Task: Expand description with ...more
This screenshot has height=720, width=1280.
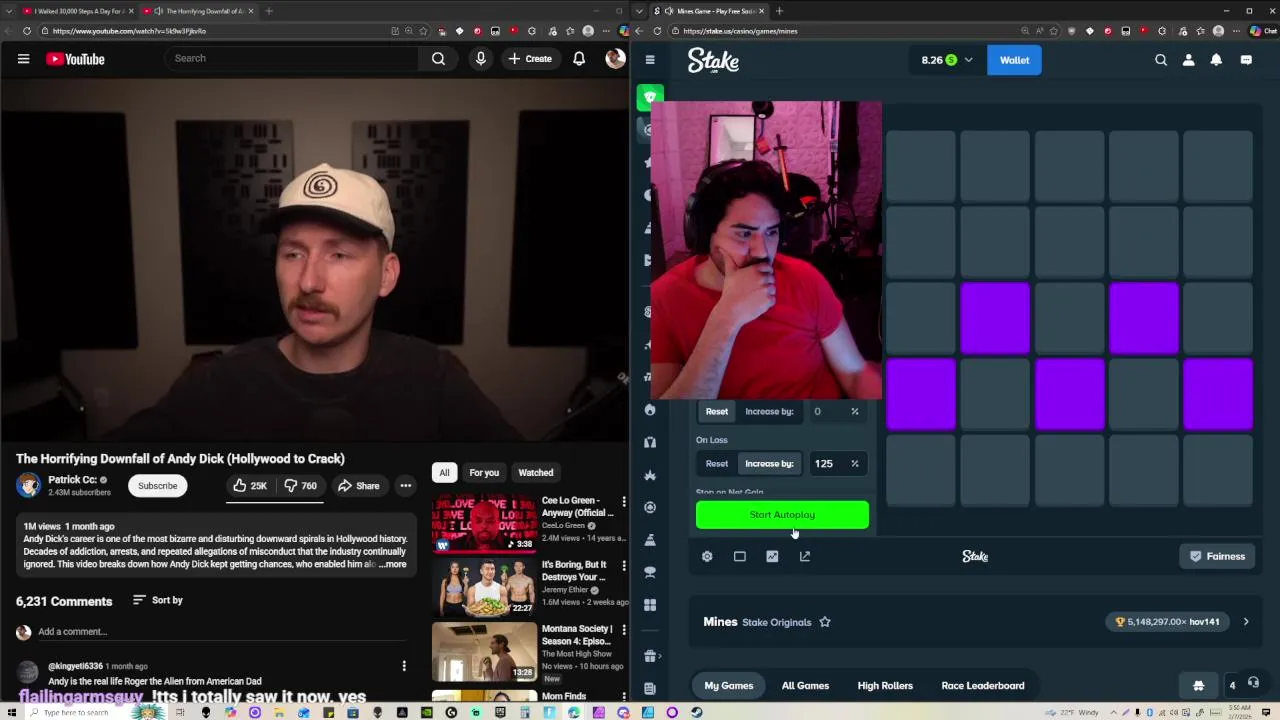Action: click(x=393, y=564)
